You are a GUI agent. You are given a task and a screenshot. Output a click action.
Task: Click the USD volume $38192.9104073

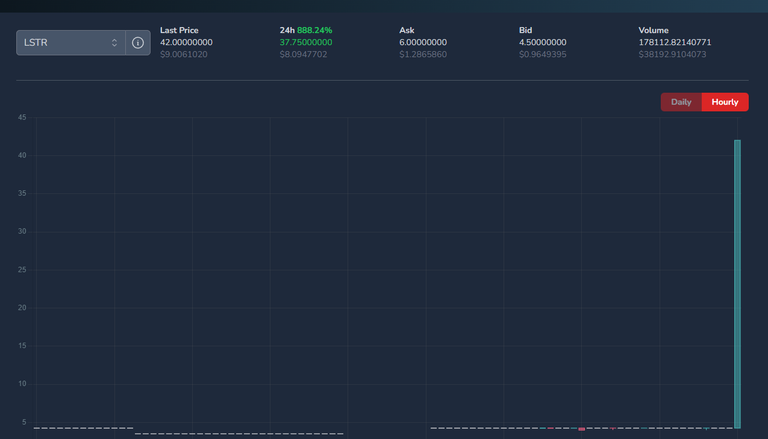pos(672,54)
